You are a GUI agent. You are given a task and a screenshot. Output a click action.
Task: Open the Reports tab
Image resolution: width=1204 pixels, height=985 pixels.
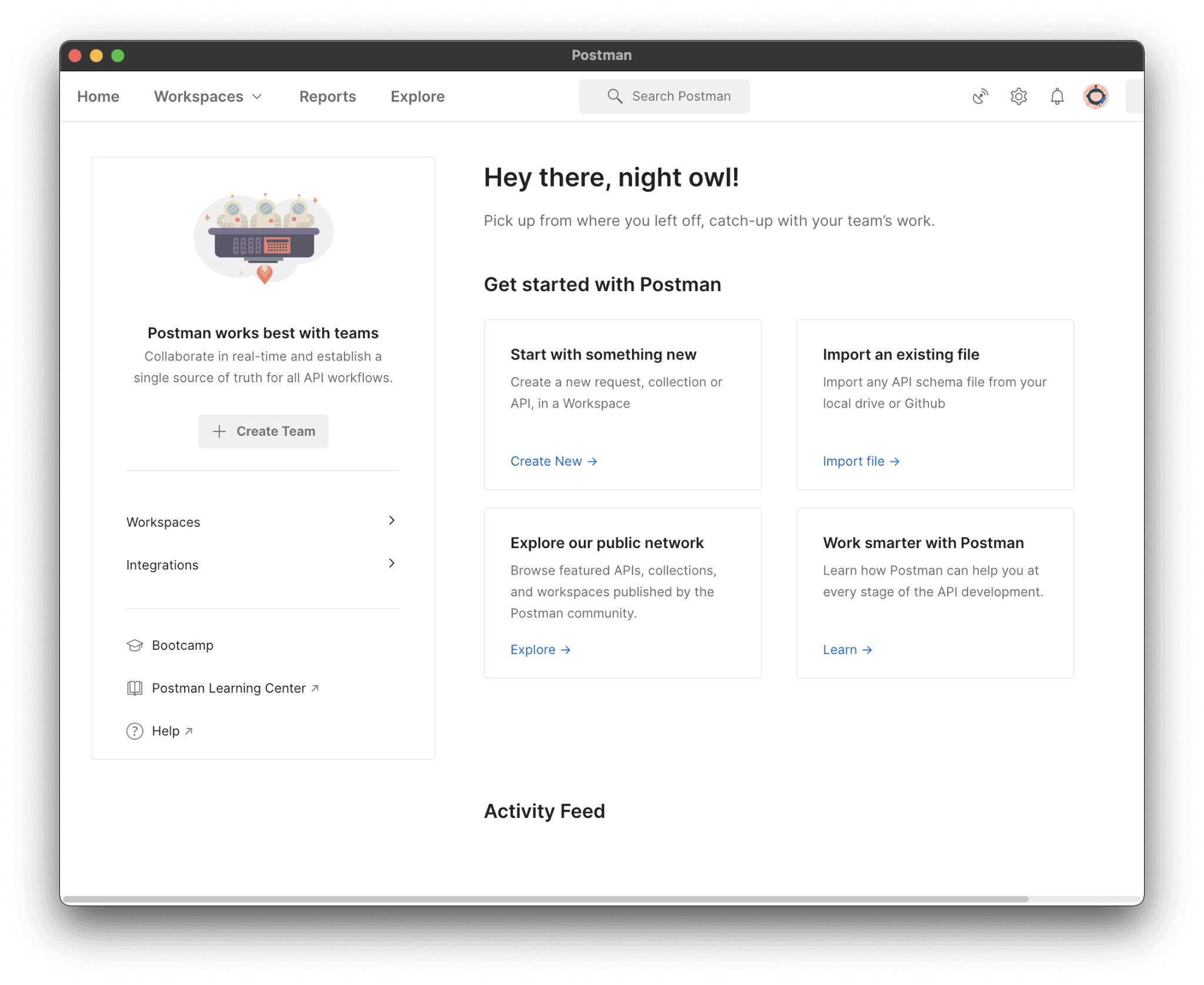327,96
